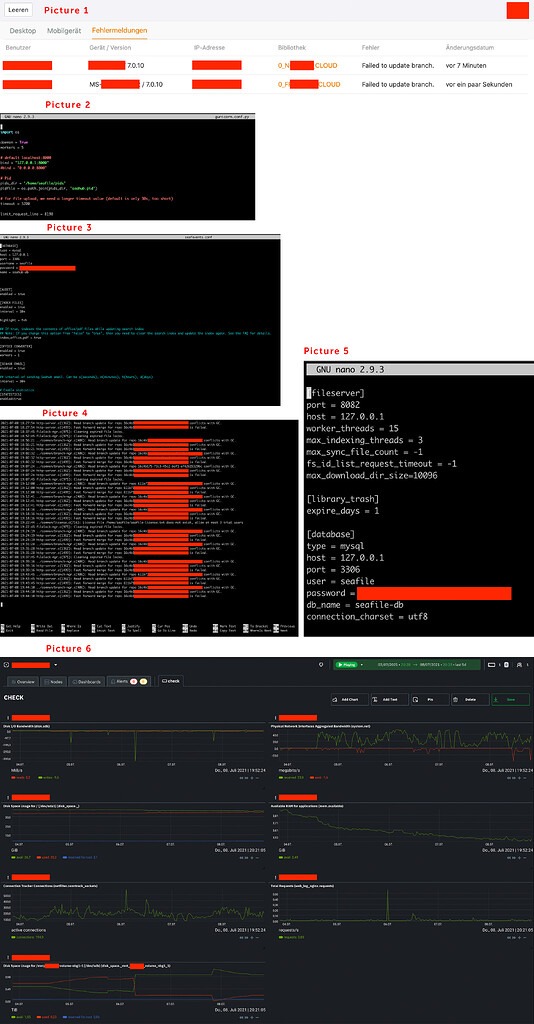This screenshot has height=1024, width=534.
Task: Toggle the 'reads' legend entry in the Disk I/O chart
Action: pos(19,777)
